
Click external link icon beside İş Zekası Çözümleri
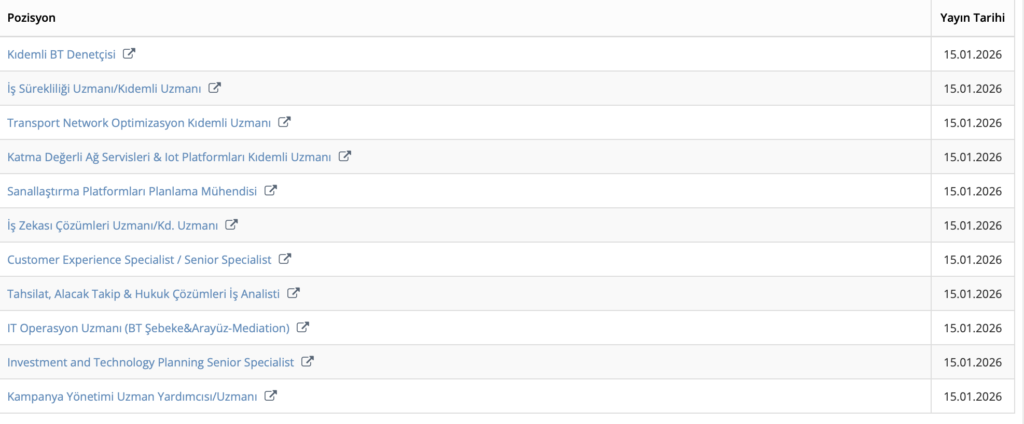point(232,225)
